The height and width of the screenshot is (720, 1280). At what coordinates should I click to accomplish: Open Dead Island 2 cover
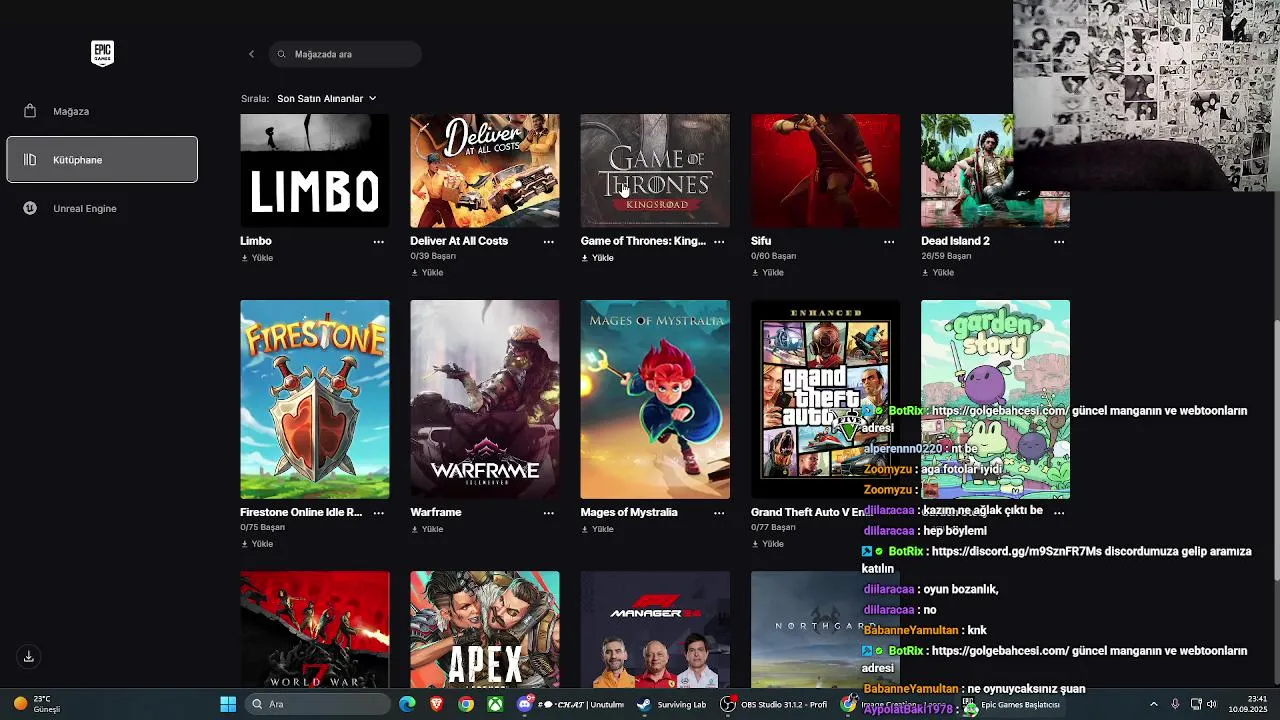(967, 171)
